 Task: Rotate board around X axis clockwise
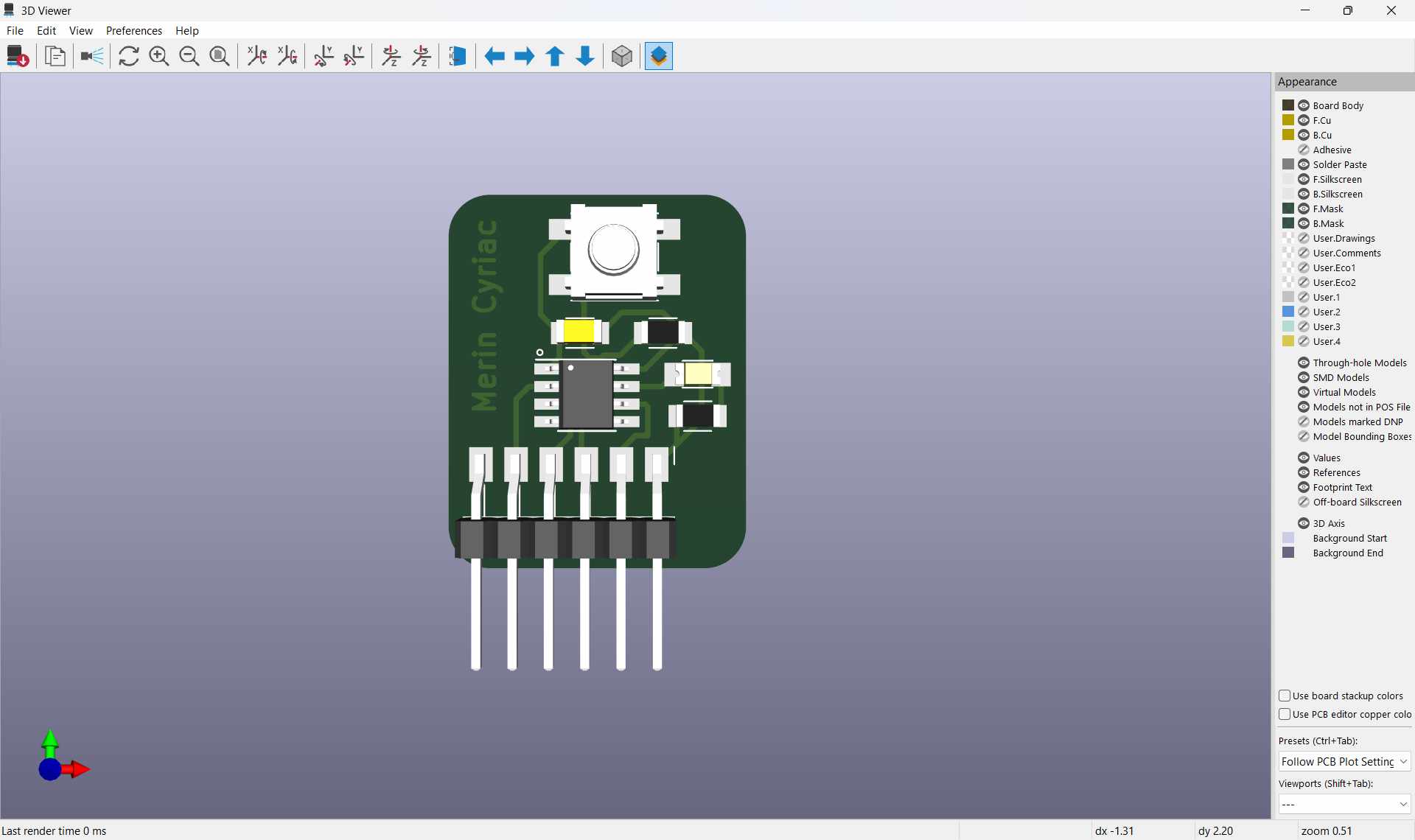(x=256, y=56)
